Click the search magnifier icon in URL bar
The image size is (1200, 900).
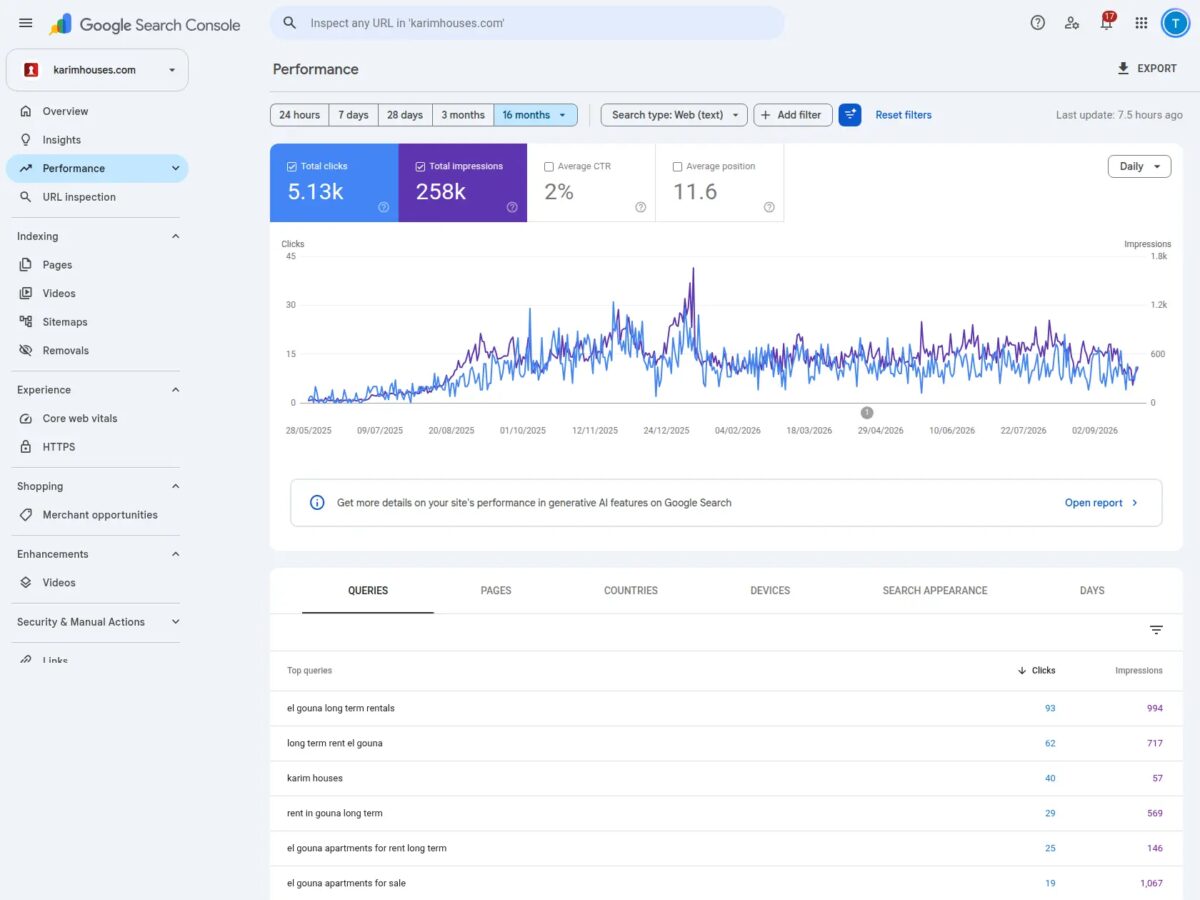[290, 23]
